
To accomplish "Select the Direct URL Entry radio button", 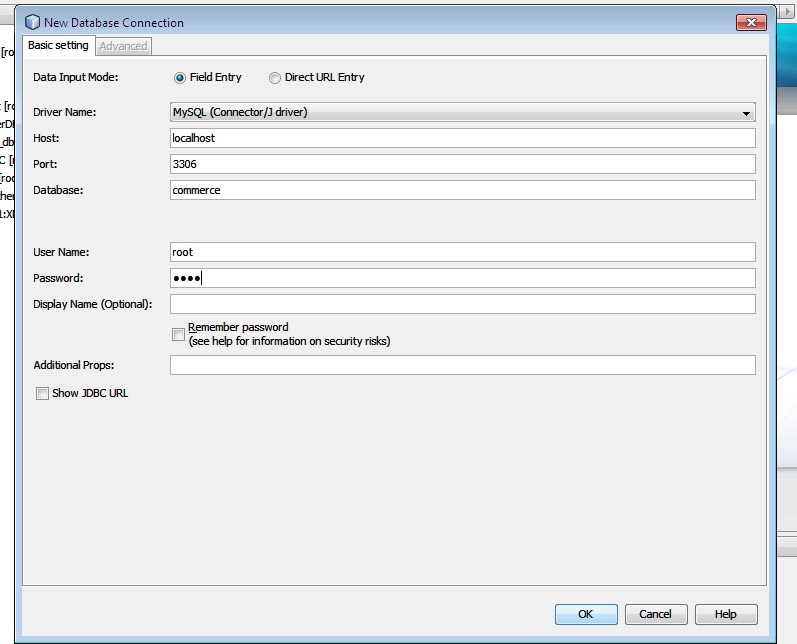I will tap(274, 78).
